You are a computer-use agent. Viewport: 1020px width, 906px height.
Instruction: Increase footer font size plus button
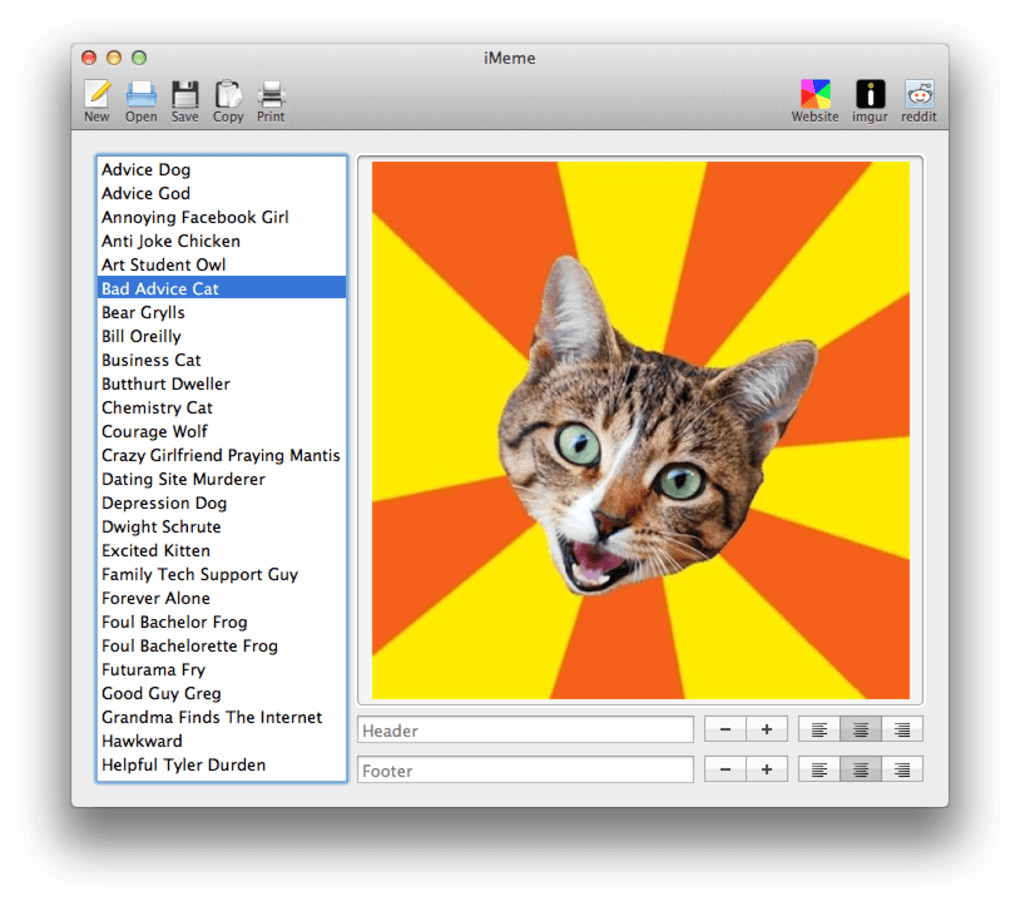767,769
